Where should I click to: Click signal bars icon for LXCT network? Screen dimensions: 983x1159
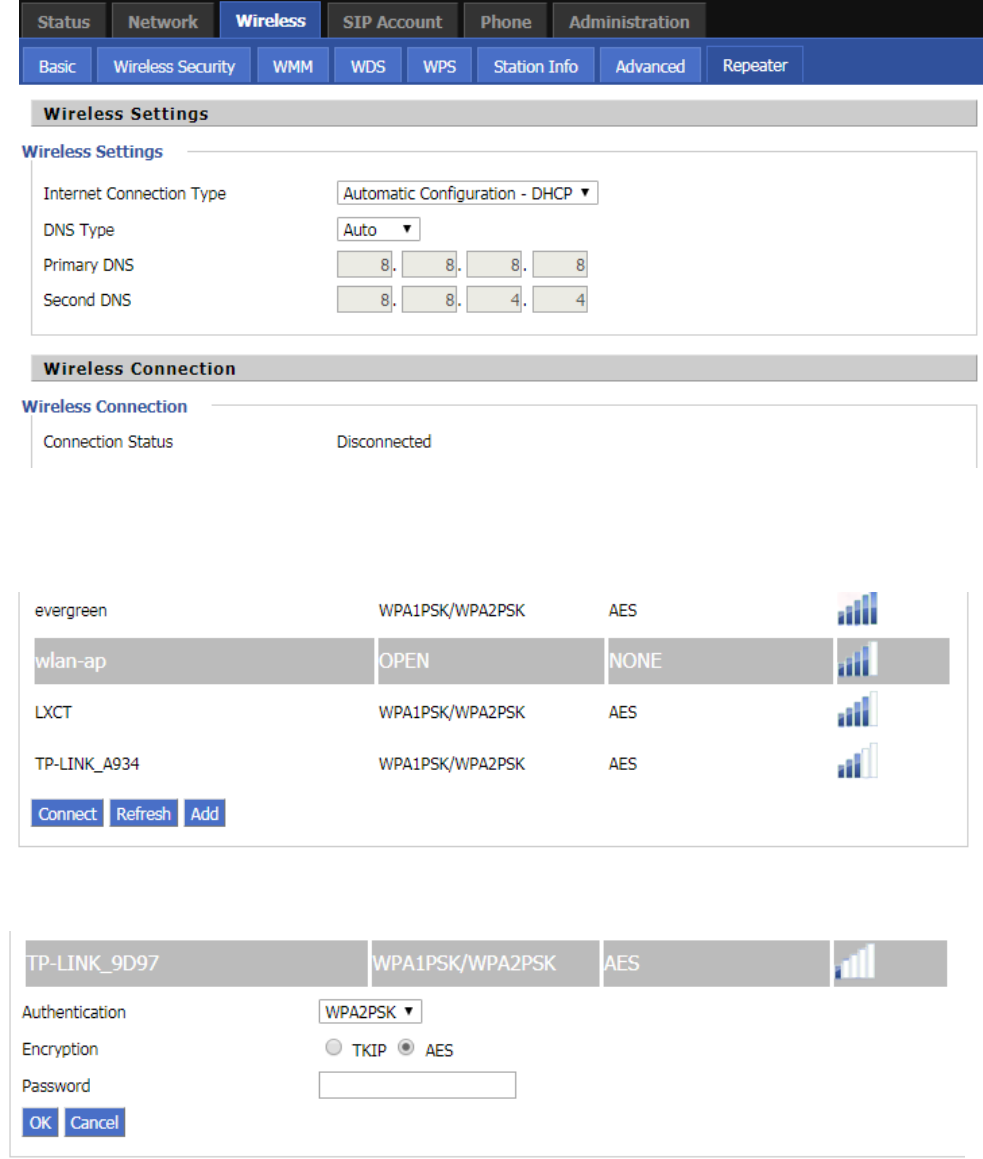[x=857, y=712]
